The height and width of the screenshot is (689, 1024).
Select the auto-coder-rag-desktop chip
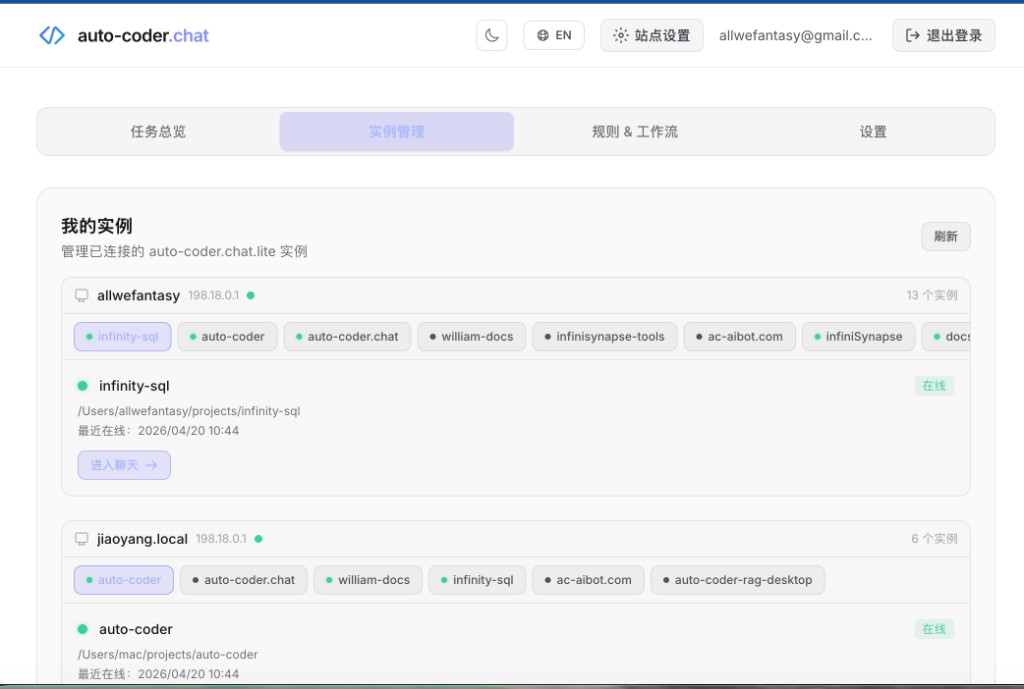(738, 580)
